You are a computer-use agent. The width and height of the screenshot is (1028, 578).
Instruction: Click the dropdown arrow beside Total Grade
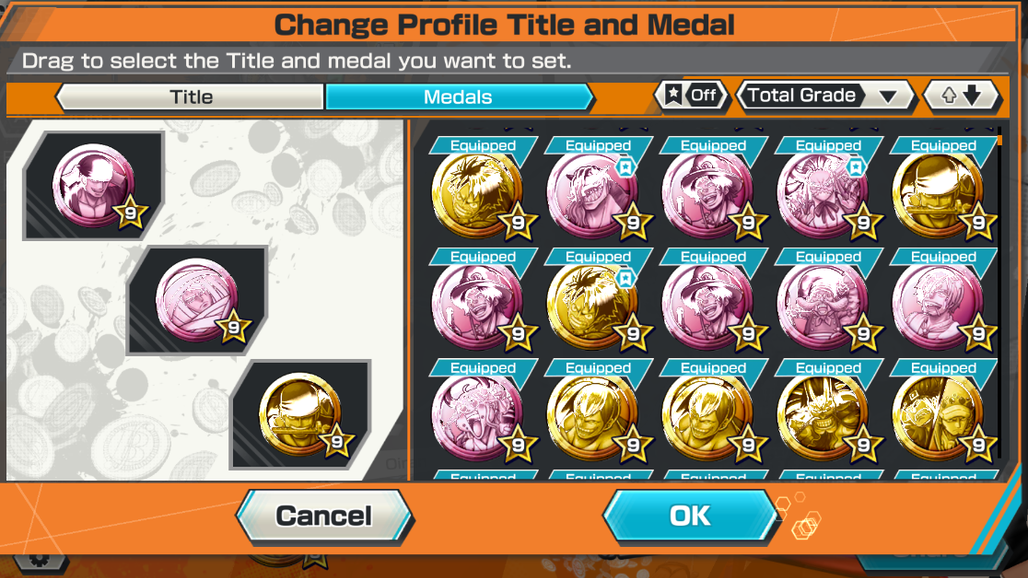[888, 97]
